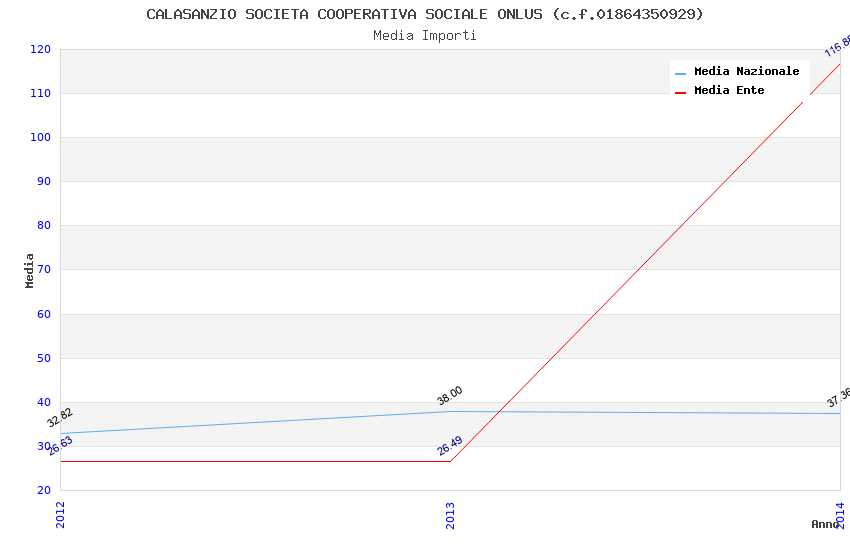Viewport: 850px width, 550px height.
Task: Select the 2013 x-axis label
Action: tap(450, 515)
